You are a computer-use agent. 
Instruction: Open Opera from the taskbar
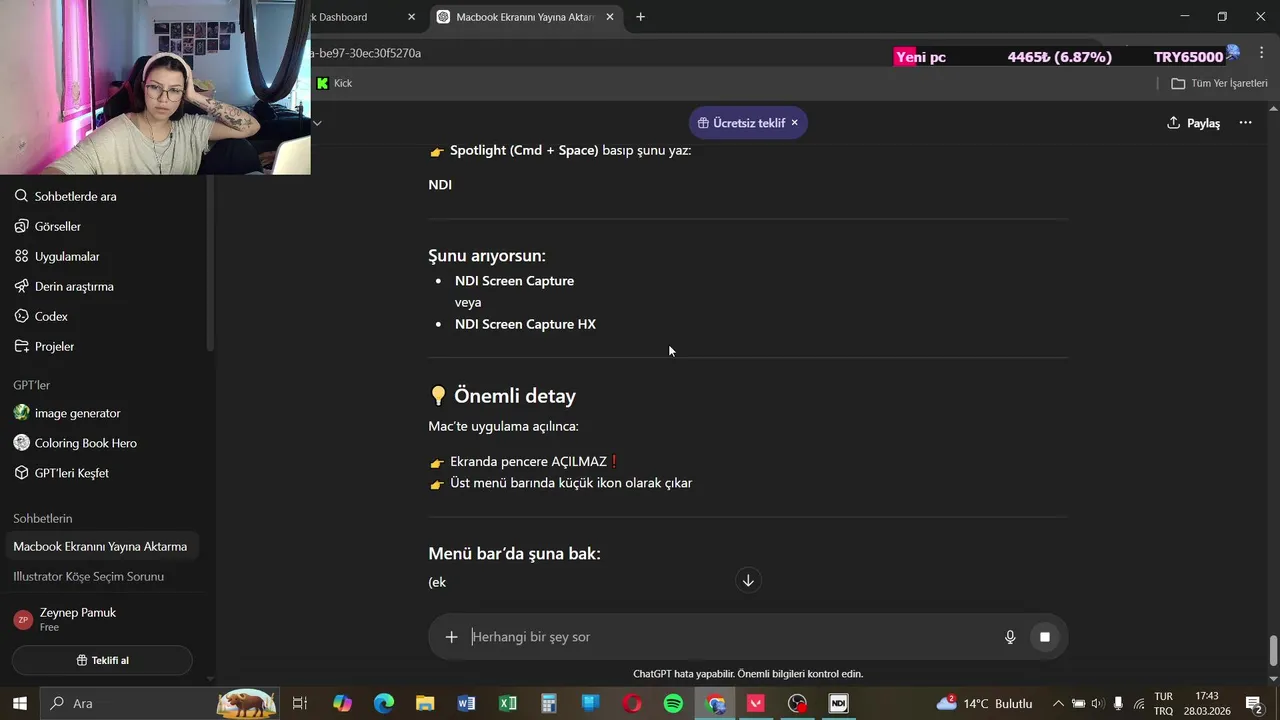[x=632, y=703]
